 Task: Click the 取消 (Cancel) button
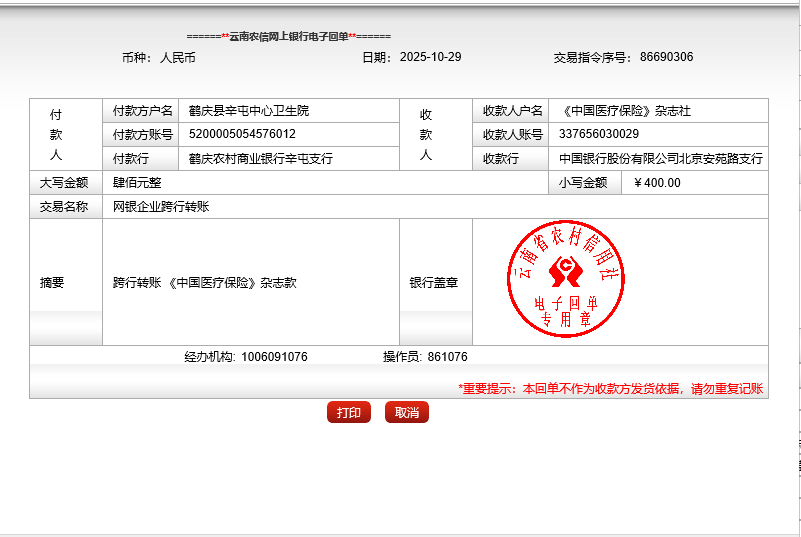pyautogui.click(x=406, y=413)
